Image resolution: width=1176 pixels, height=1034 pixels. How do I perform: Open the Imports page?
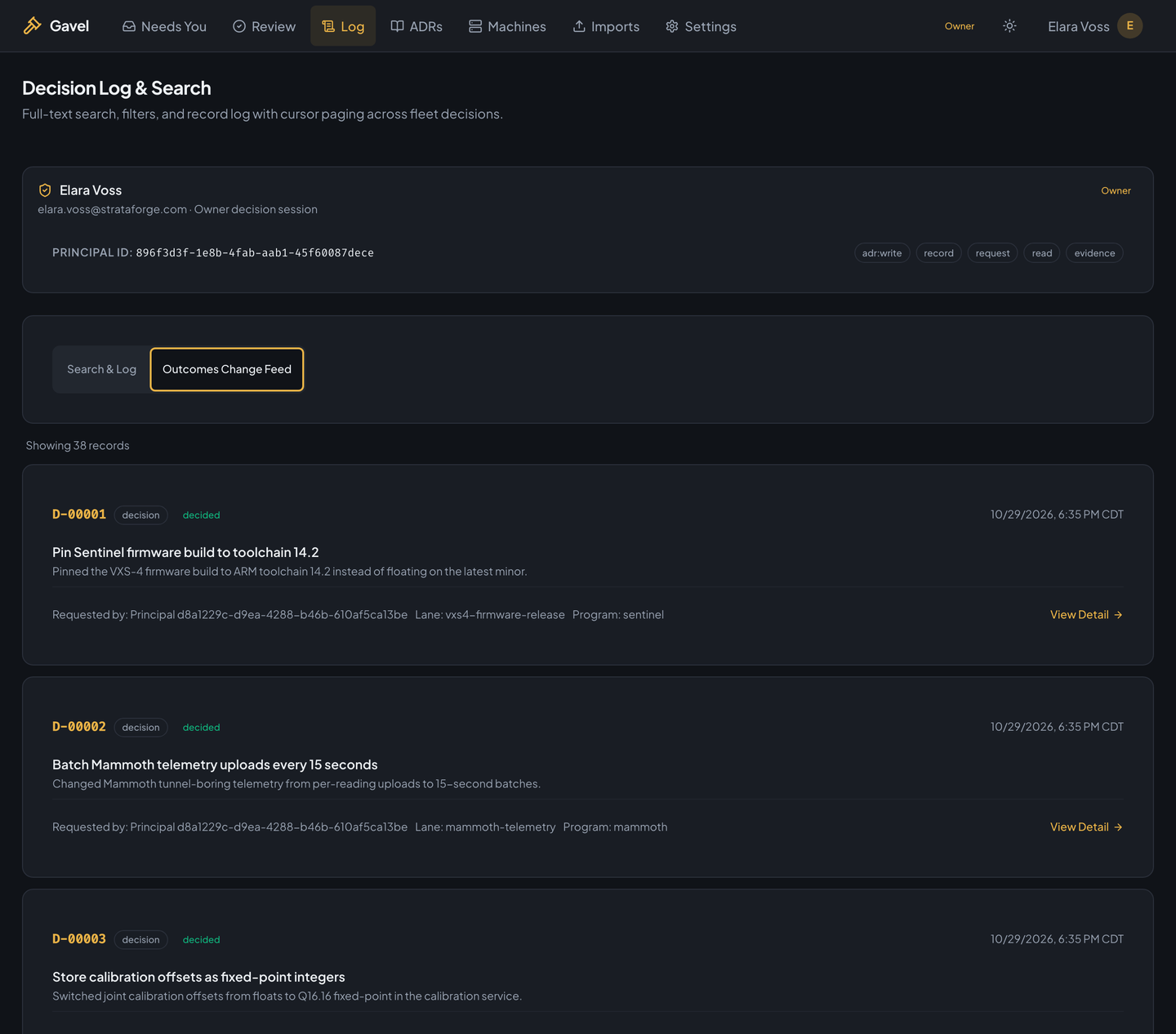pyautogui.click(x=606, y=26)
